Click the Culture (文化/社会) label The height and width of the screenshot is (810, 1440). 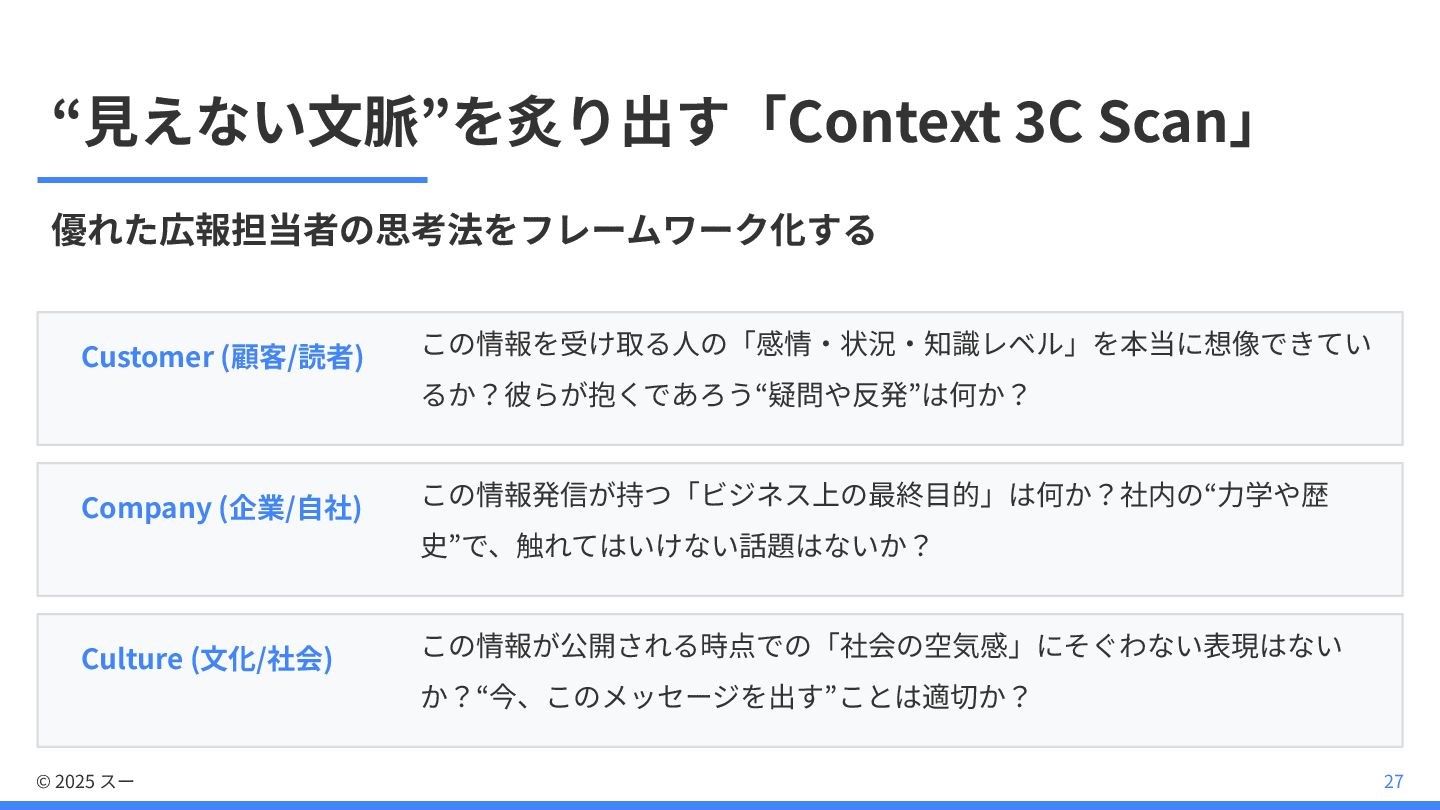pyautogui.click(x=207, y=659)
